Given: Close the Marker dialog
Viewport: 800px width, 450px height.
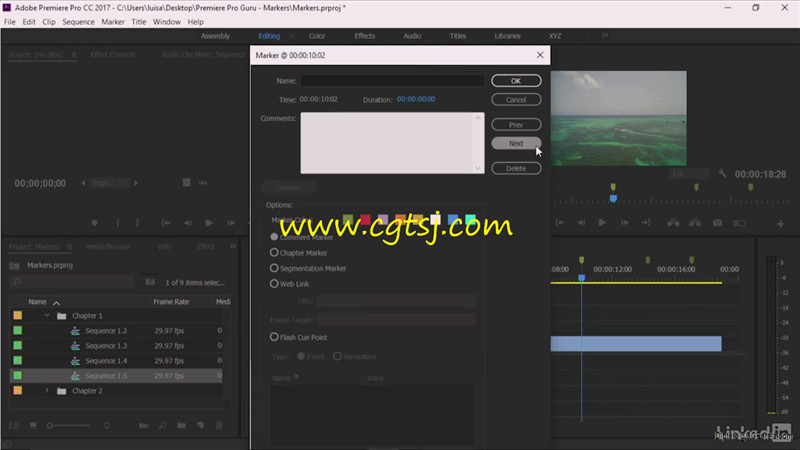Looking at the screenshot, I should (540, 55).
